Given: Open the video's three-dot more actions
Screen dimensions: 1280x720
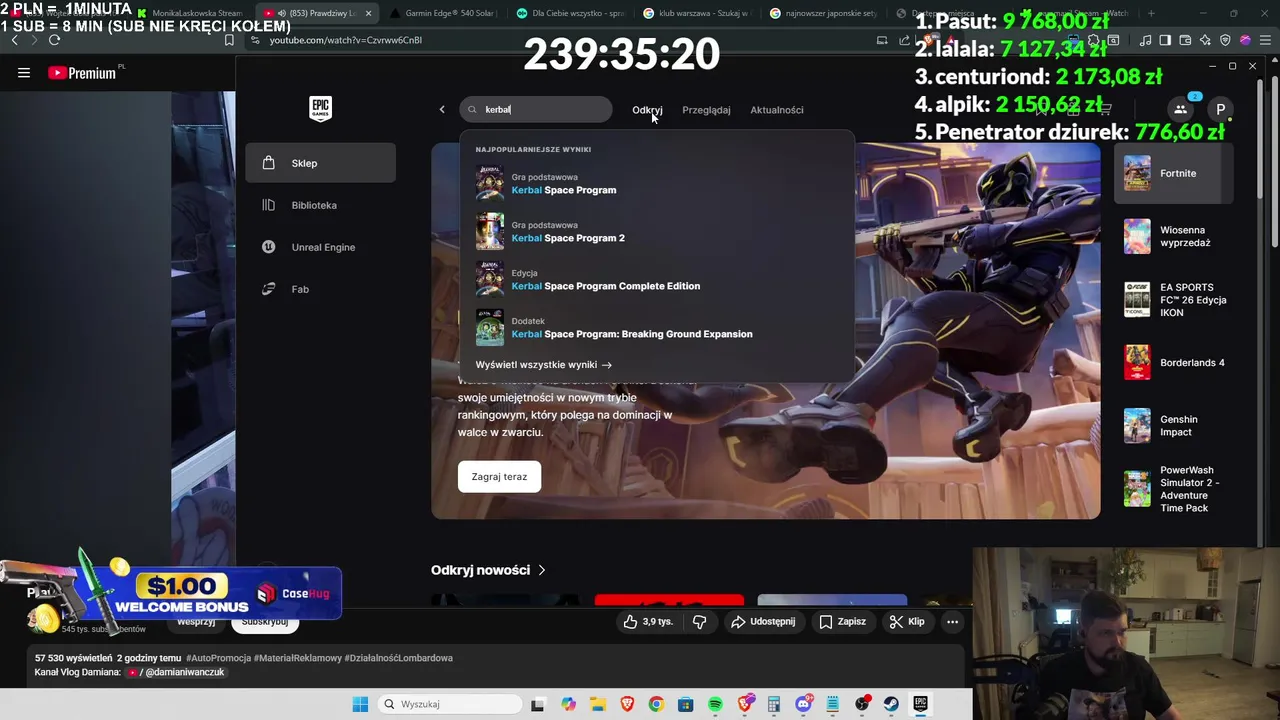Looking at the screenshot, I should pyautogui.click(x=952, y=622).
